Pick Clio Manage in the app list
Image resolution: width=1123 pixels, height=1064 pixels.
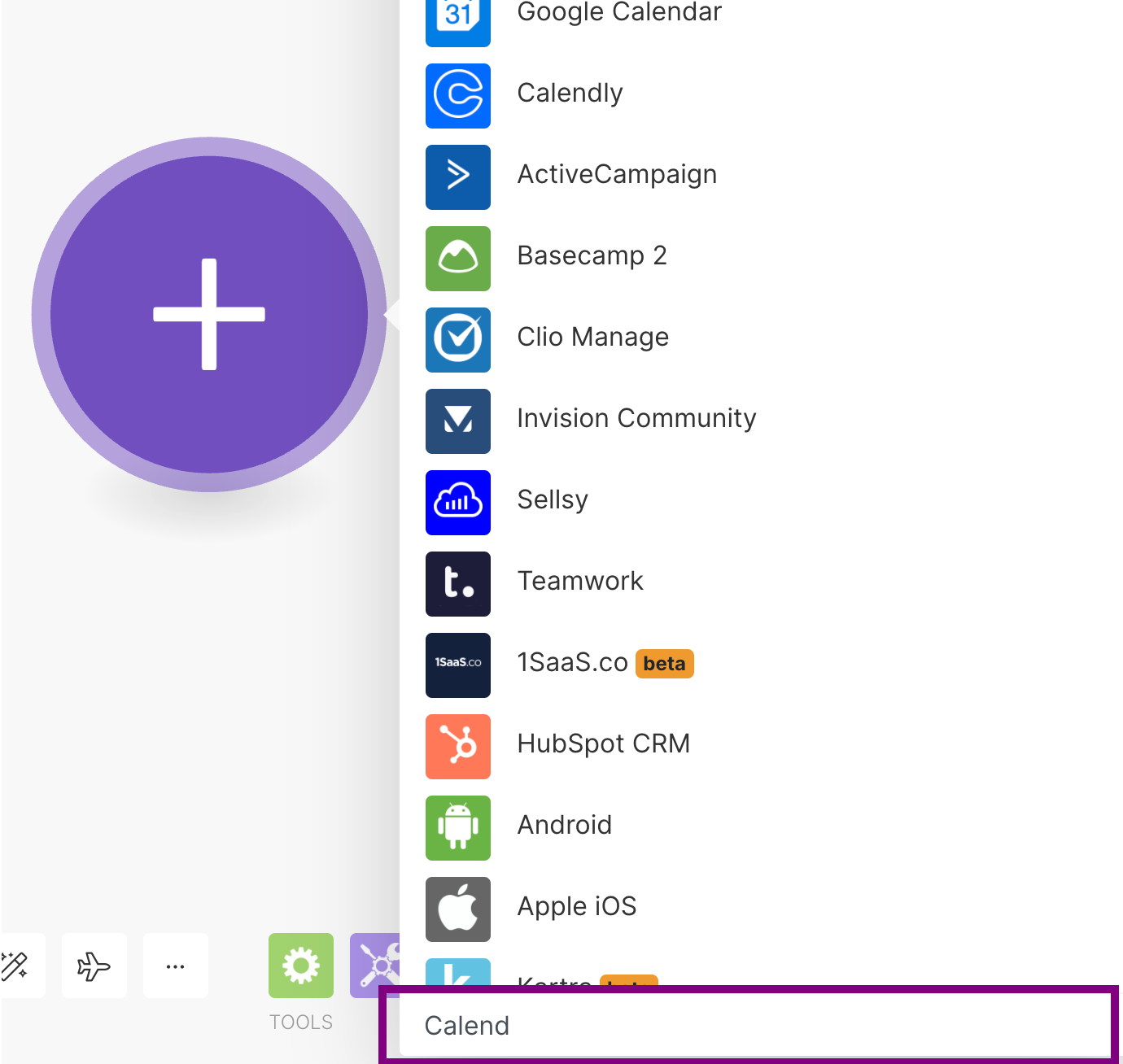click(x=592, y=337)
